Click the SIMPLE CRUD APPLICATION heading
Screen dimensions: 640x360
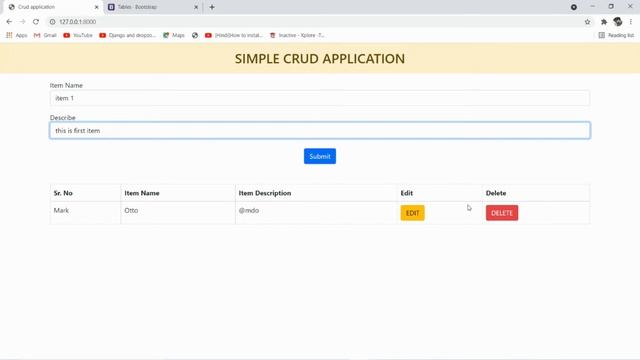click(x=320, y=59)
